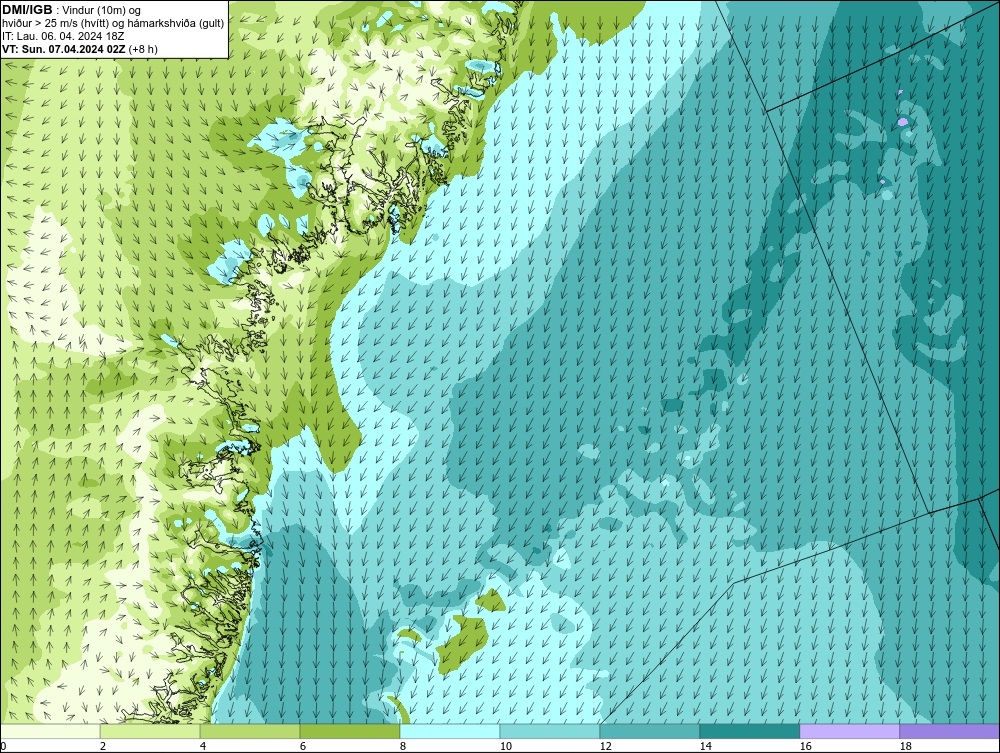Click the 8-10 m/s light cyan legend swatch

coord(450,731)
